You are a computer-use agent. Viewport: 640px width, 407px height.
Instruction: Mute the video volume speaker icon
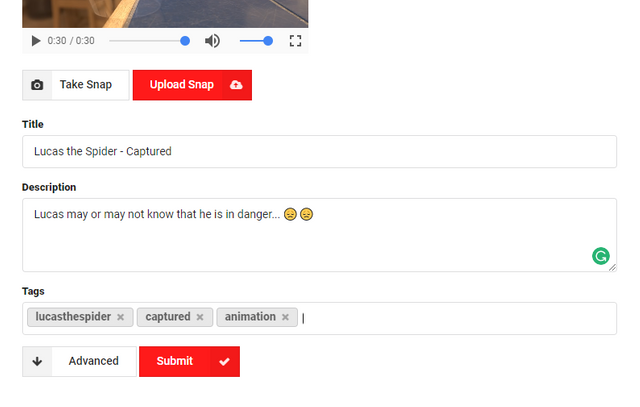[x=212, y=41]
